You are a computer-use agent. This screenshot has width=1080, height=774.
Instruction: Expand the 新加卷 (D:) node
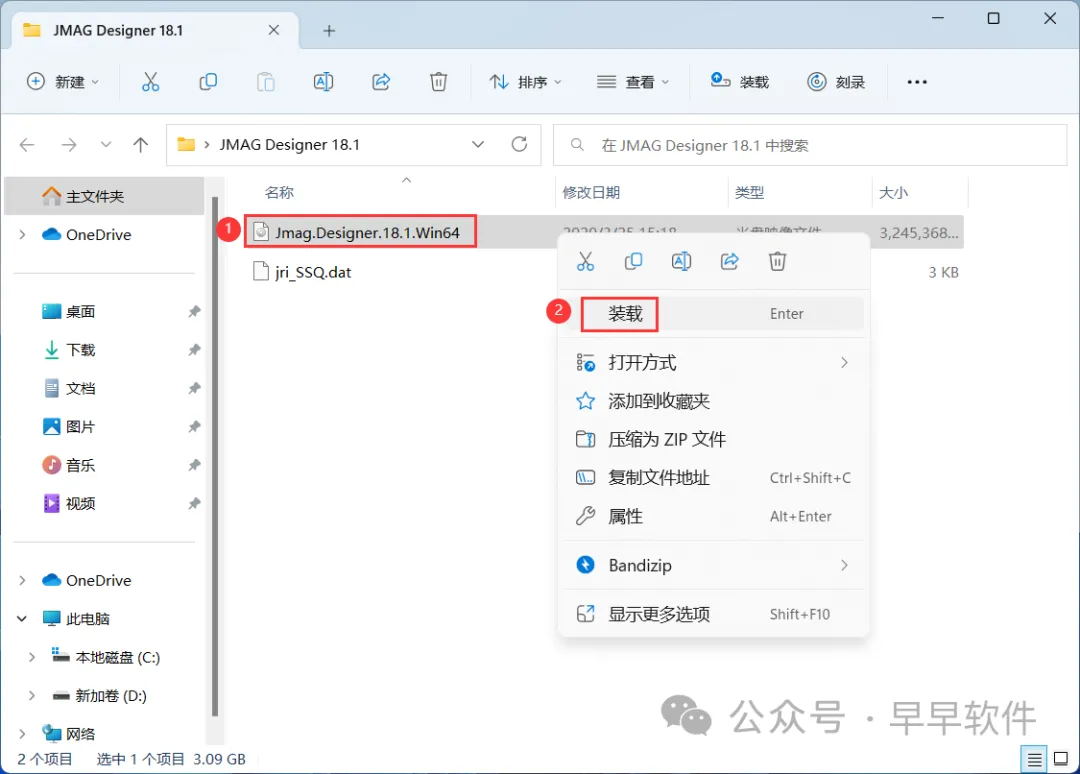[32, 695]
